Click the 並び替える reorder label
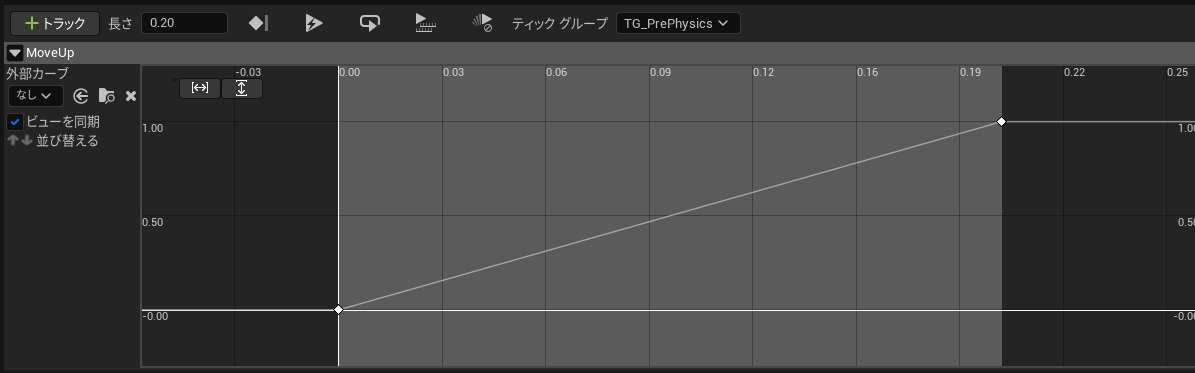 pos(67,140)
